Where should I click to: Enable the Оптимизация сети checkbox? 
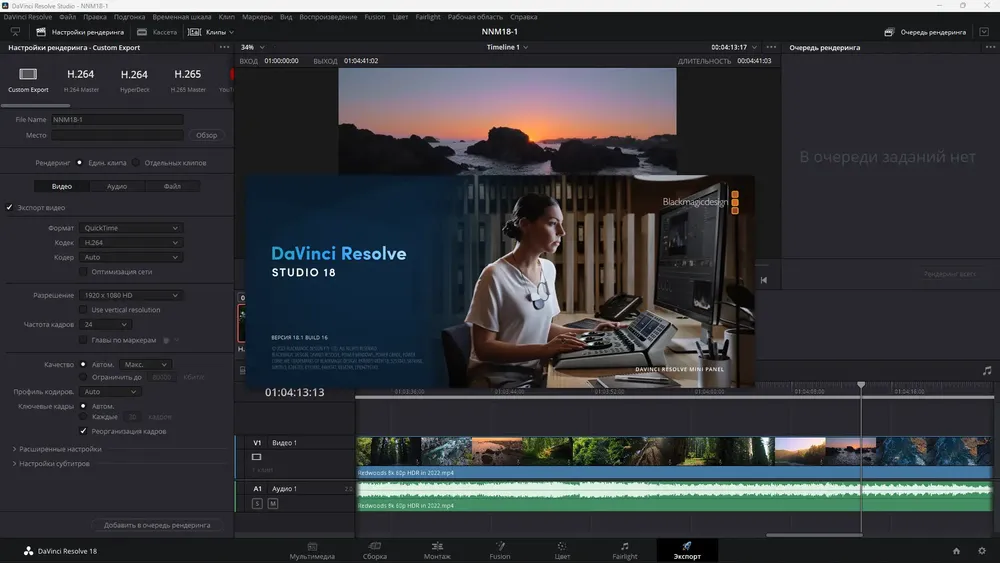(x=84, y=272)
